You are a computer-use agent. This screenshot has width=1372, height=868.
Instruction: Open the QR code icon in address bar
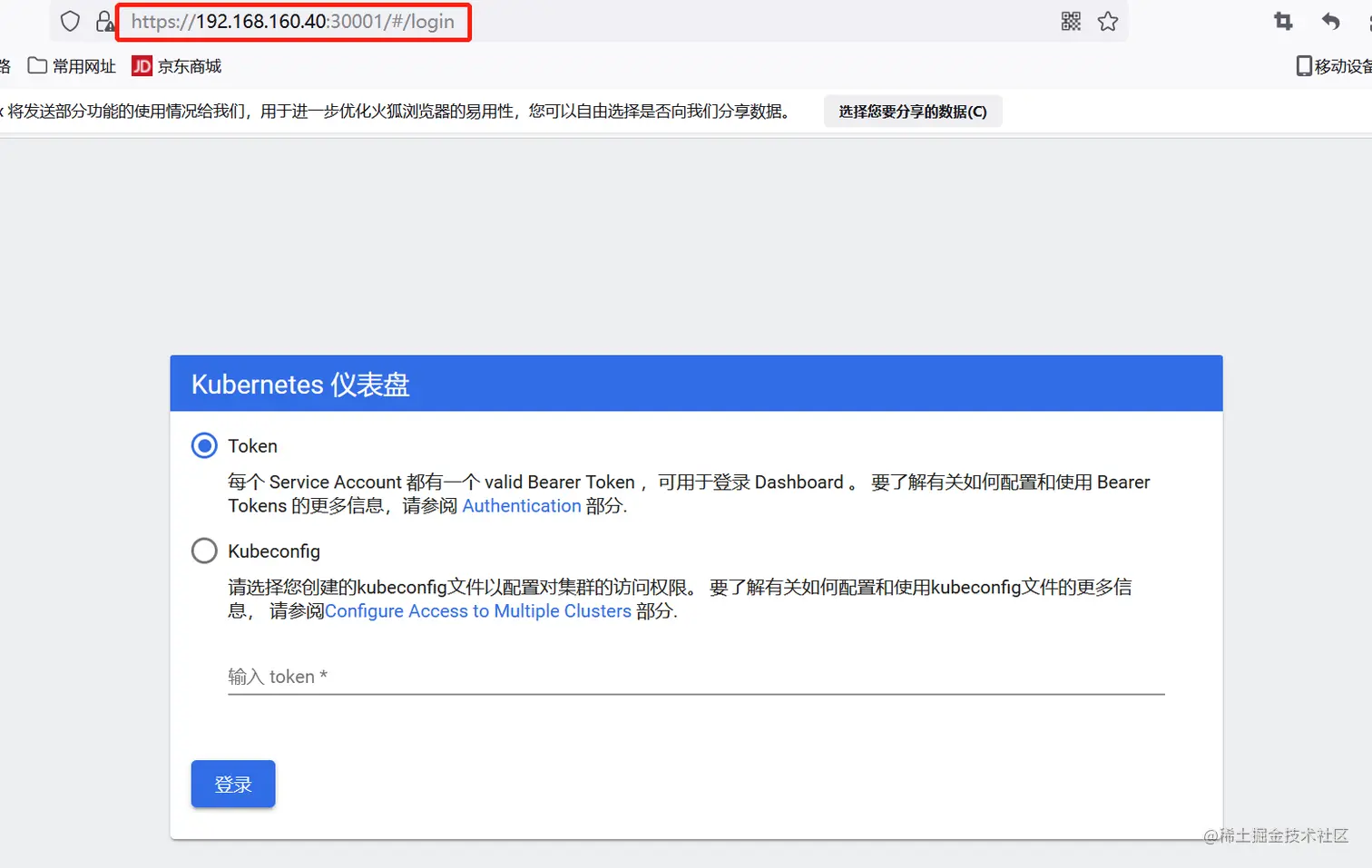[1071, 22]
